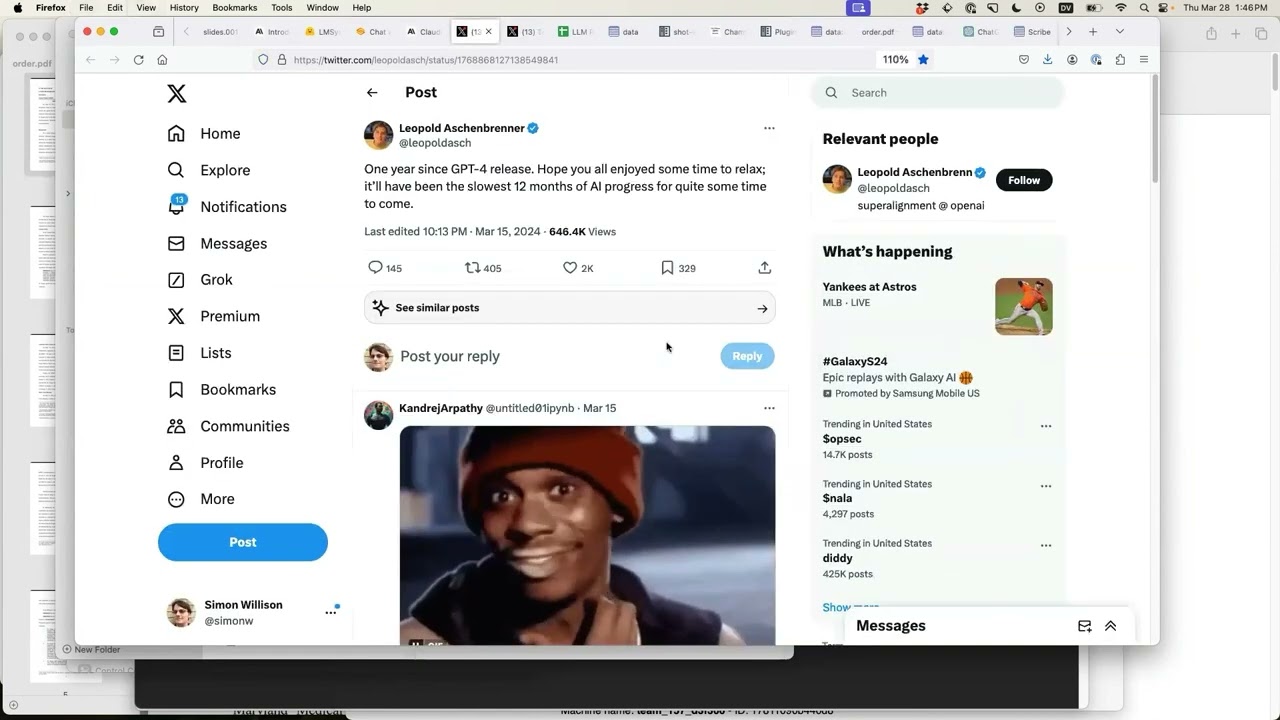This screenshot has width=1280, height=720.
Task: Open the list all tabs dropdown
Action: (1119, 32)
